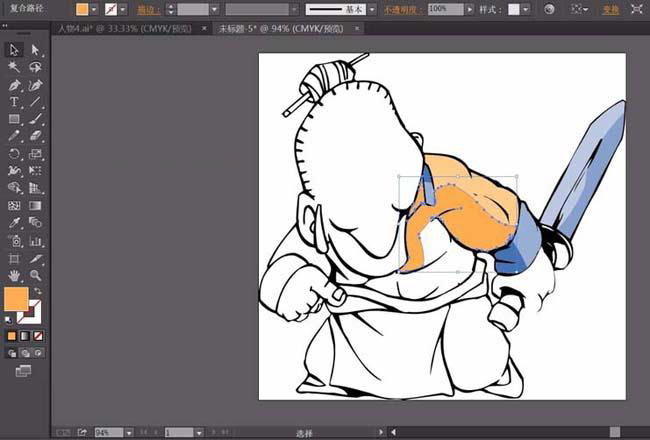The width and height of the screenshot is (650, 440).
Task: Open the 变换 transform panel link
Action: click(611, 10)
